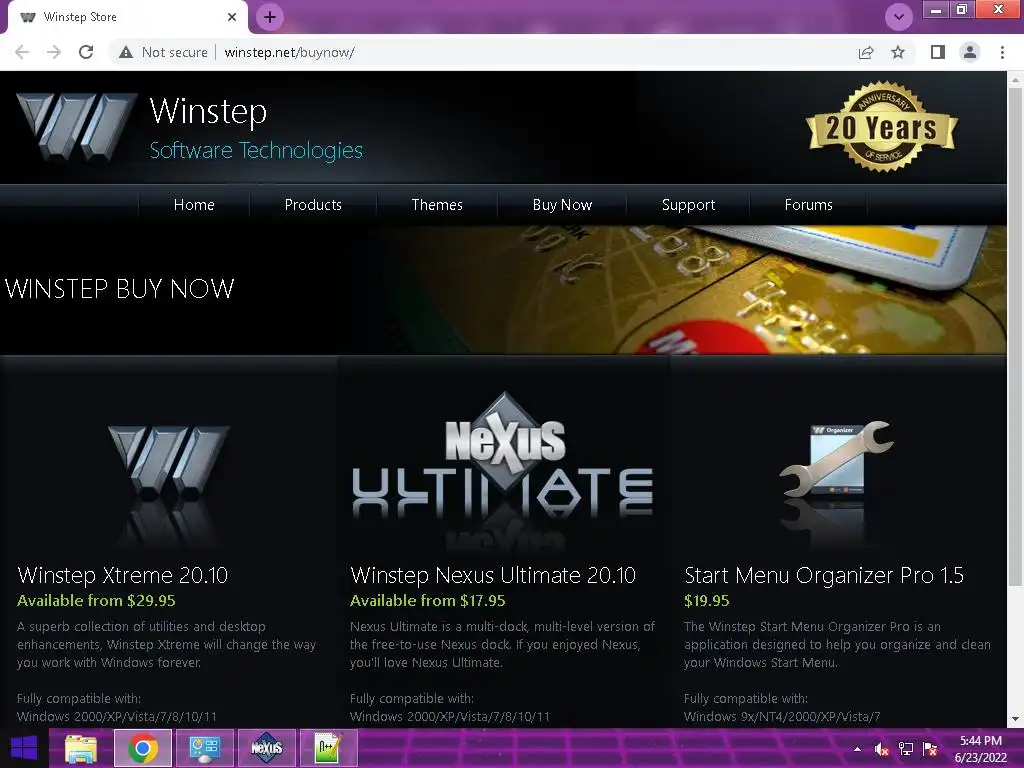This screenshot has width=1024, height=768.
Task: Open the Control Panel taskbar icon
Action: [x=204, y=748]
